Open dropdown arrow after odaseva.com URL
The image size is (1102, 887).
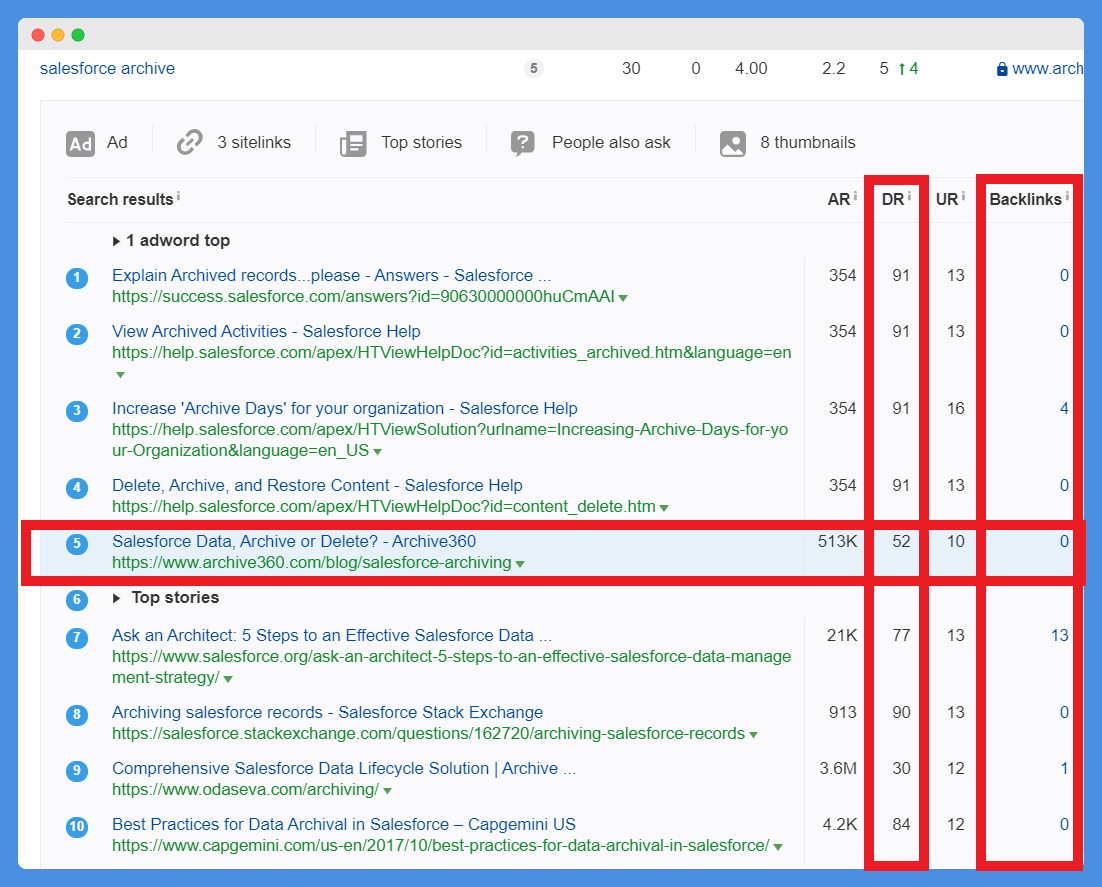[387, 791]
